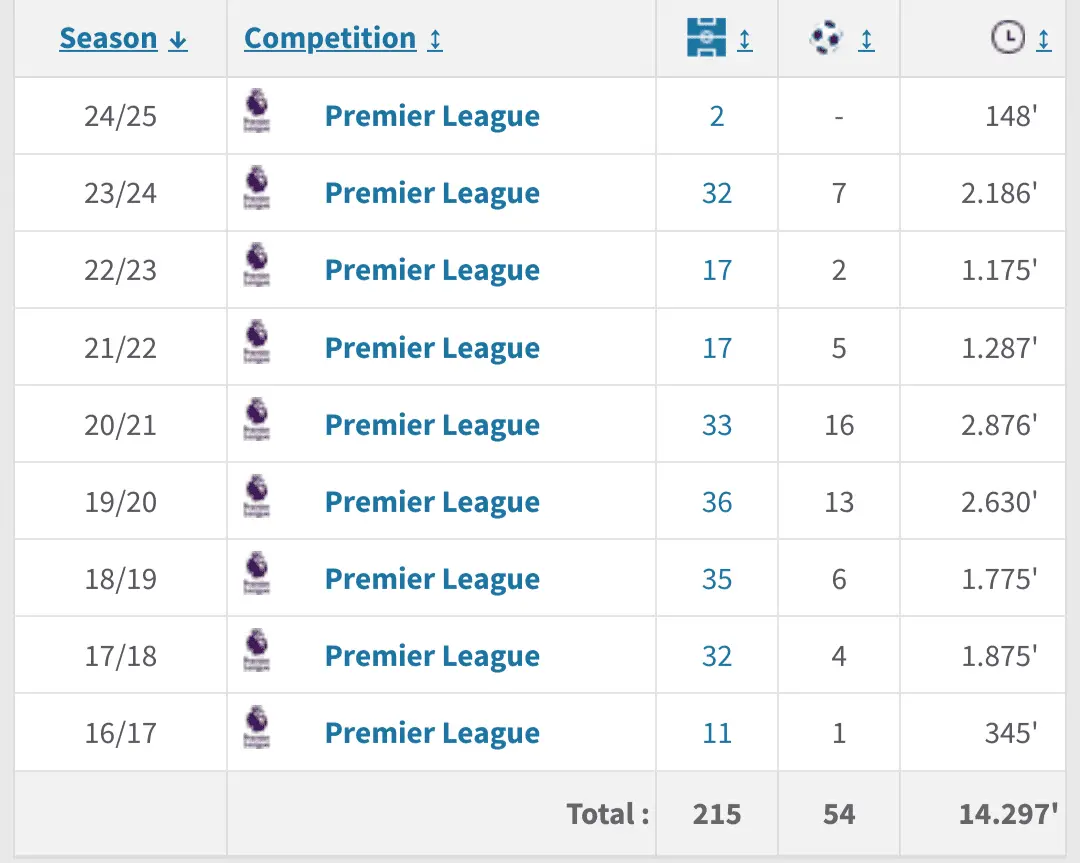
Task: Click the appearances pitch icon header
Action: [x=706, y=39]
